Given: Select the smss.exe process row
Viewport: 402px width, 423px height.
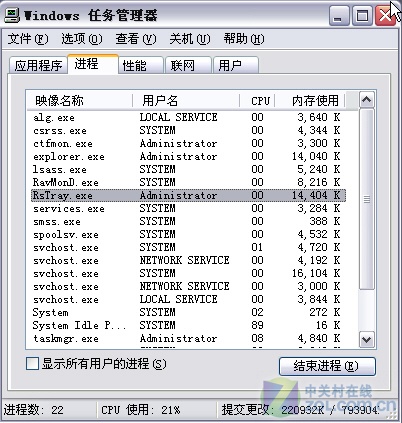Looking at the screenshot, I should pyautogui.click(x=188, y=221).
